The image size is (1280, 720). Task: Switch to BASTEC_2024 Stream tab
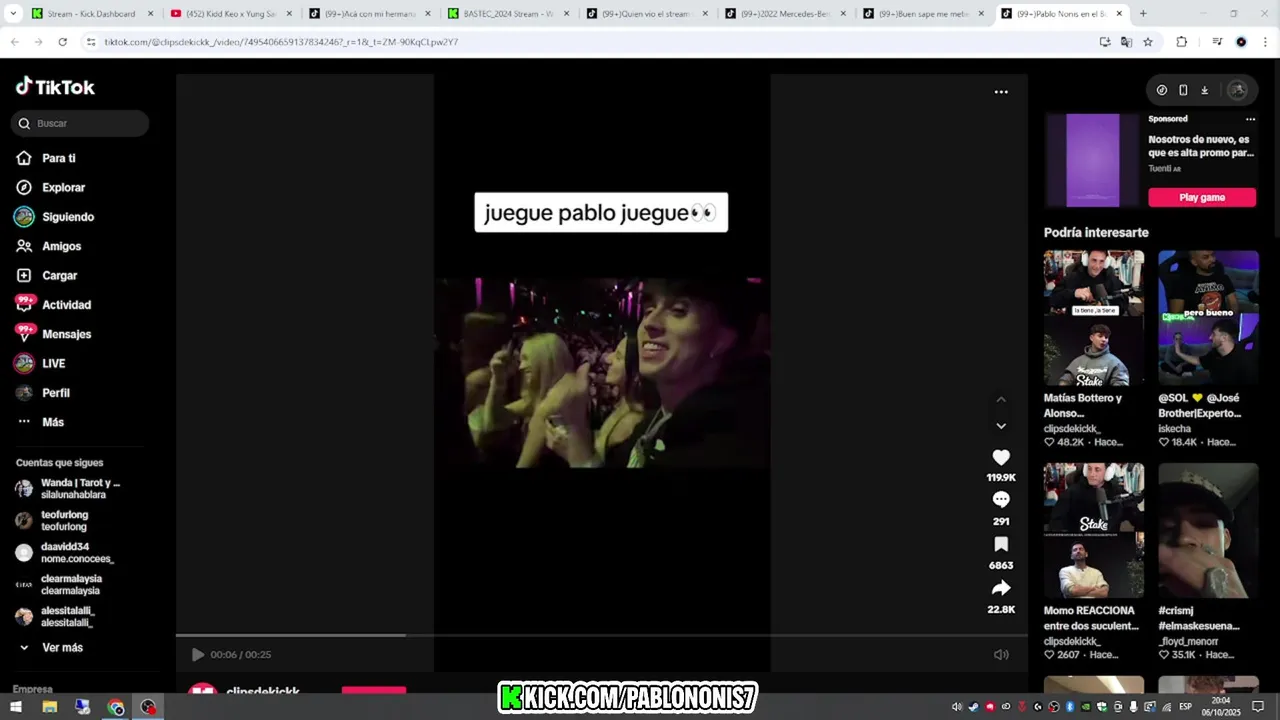click(508, 14)
